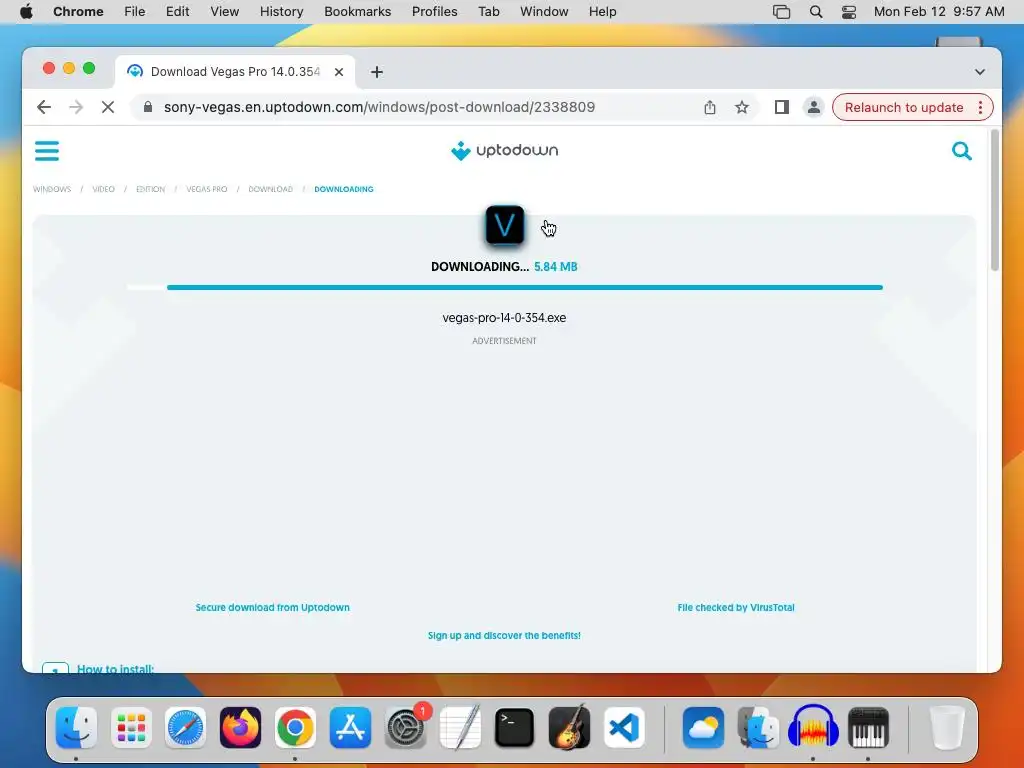Image resolution: width=1024 pixels, height=768 pixels.
Task: Open File checked by VirusTotal link
Action: coord(736,607)
